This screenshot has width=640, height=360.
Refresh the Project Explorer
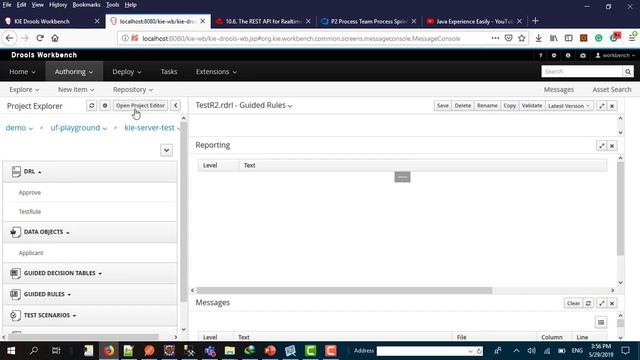[91, 106]
